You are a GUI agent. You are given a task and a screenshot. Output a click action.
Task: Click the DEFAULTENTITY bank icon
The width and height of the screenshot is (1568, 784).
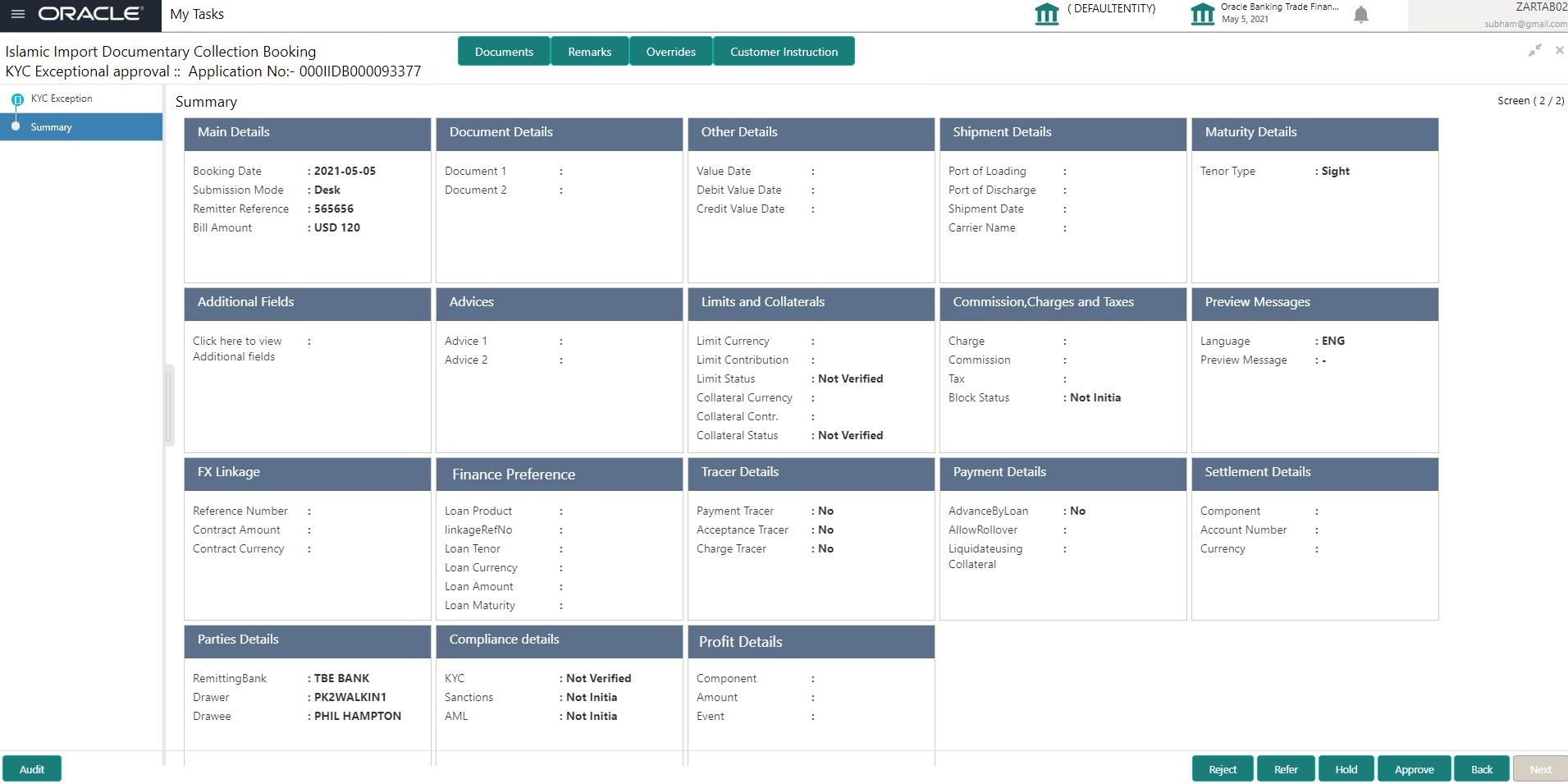(1048, 12)
